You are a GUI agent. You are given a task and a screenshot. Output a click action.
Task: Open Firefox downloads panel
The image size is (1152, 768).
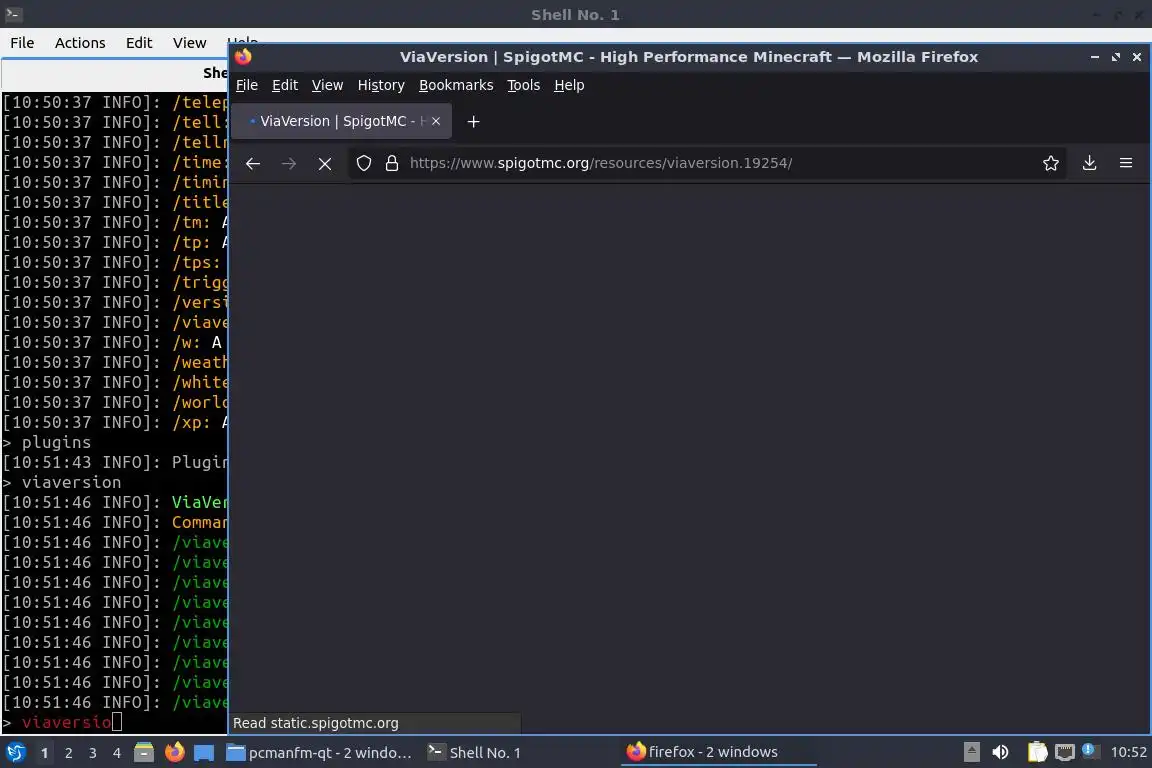(1090, 163)
